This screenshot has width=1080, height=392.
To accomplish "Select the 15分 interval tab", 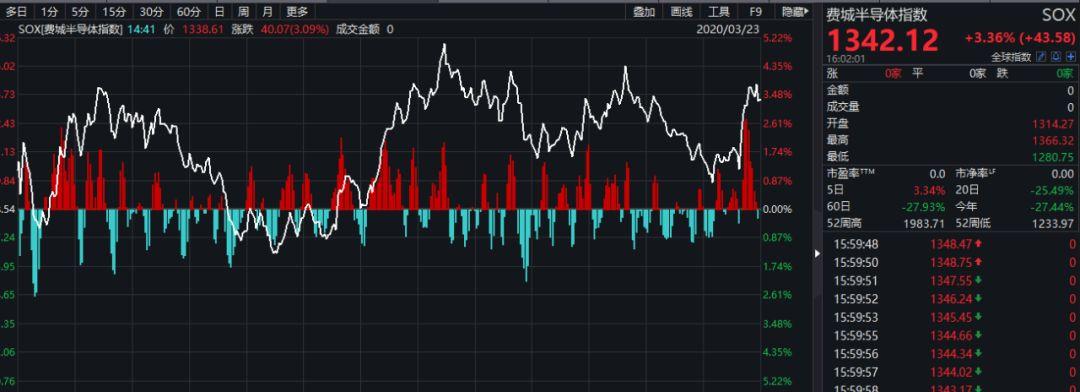I will click(114, 12).
